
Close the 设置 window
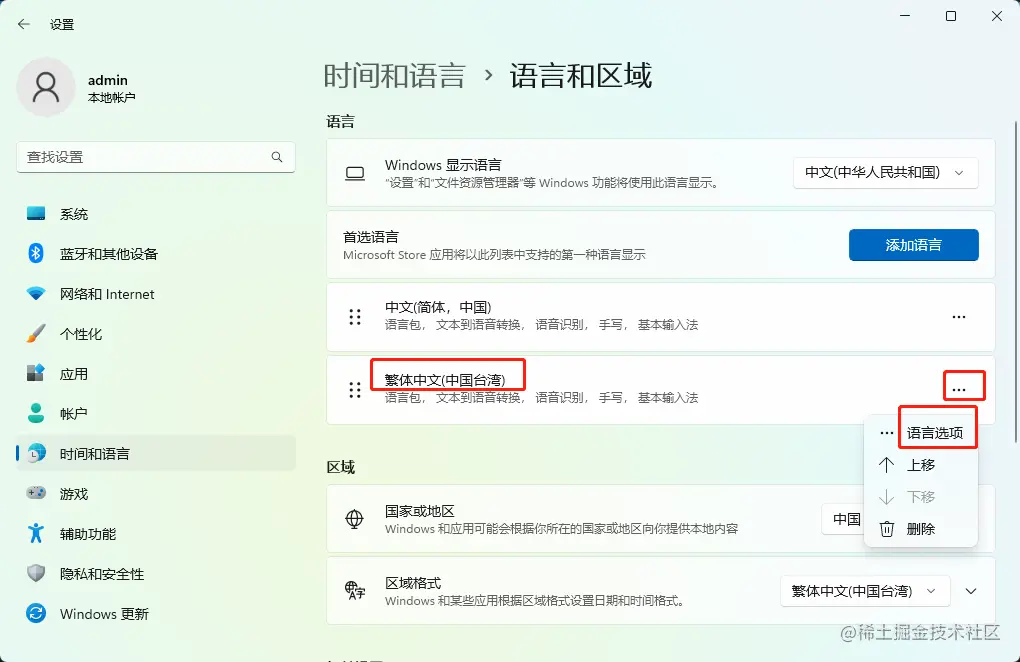click(x=997, y=16)
